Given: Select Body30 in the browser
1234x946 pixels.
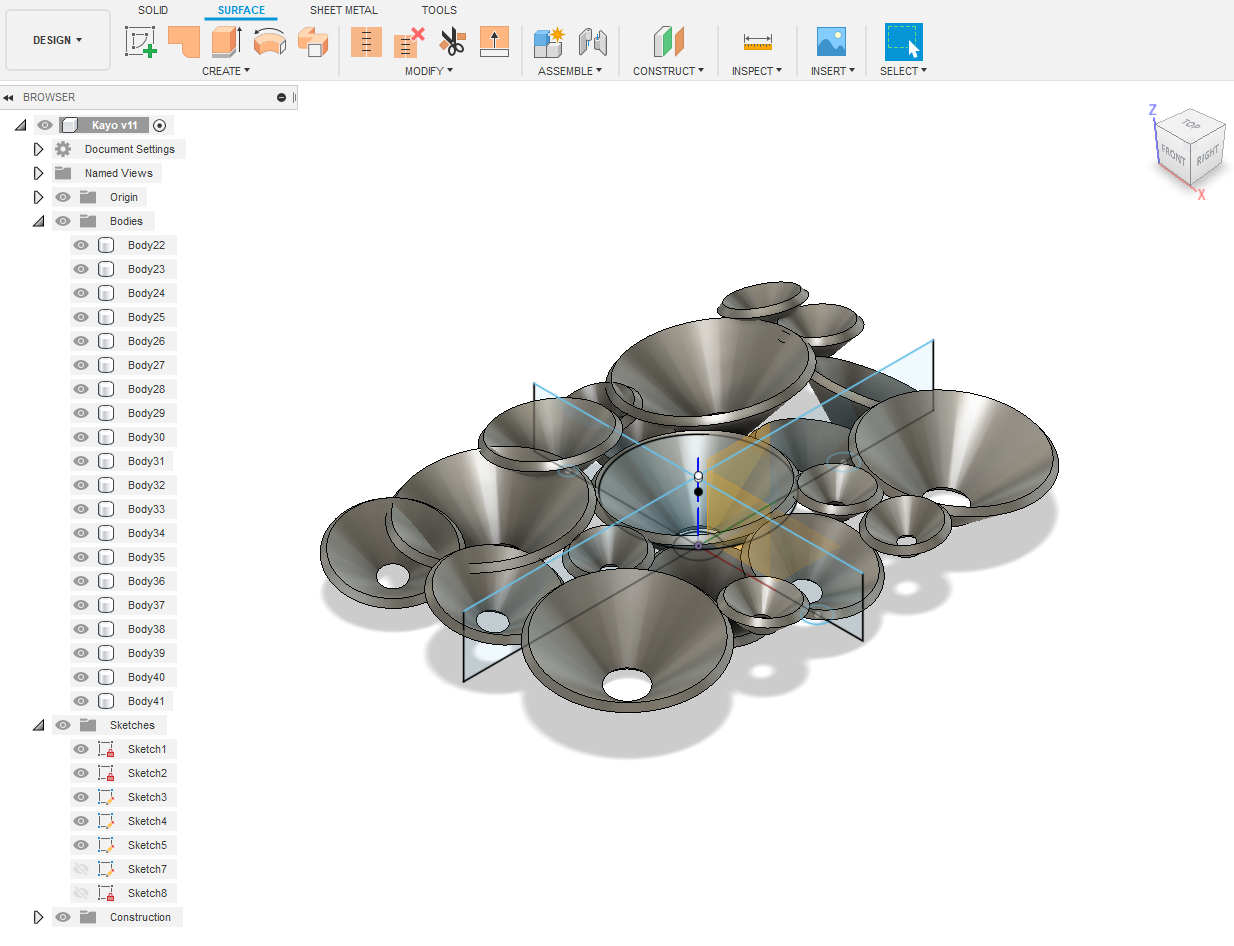Looking at the screenshot, I should point(146,437).
